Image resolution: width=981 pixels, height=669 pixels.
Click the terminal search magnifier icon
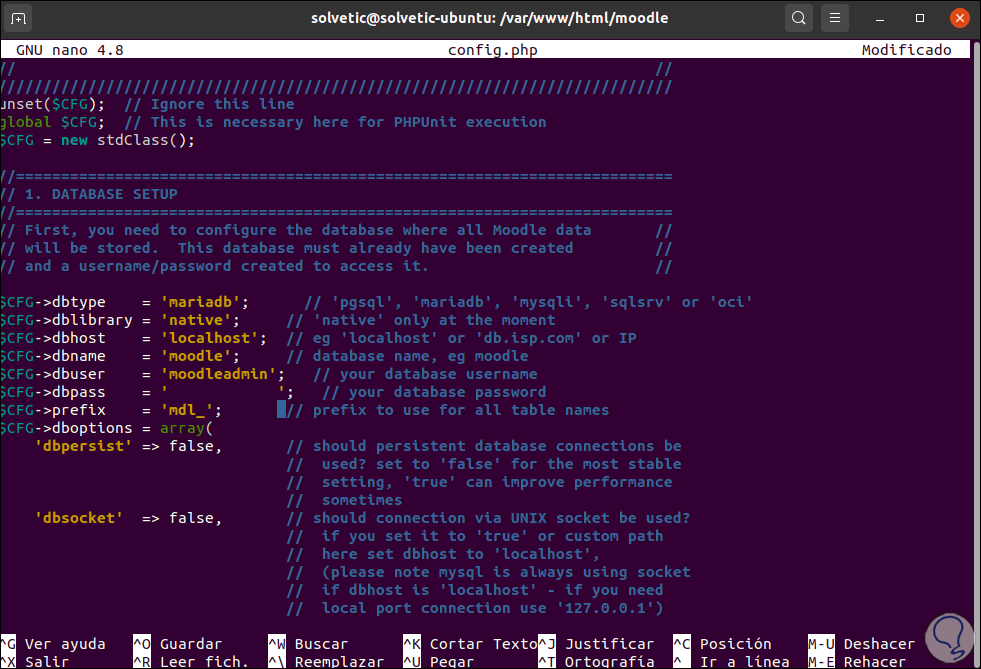coord(799,18)
